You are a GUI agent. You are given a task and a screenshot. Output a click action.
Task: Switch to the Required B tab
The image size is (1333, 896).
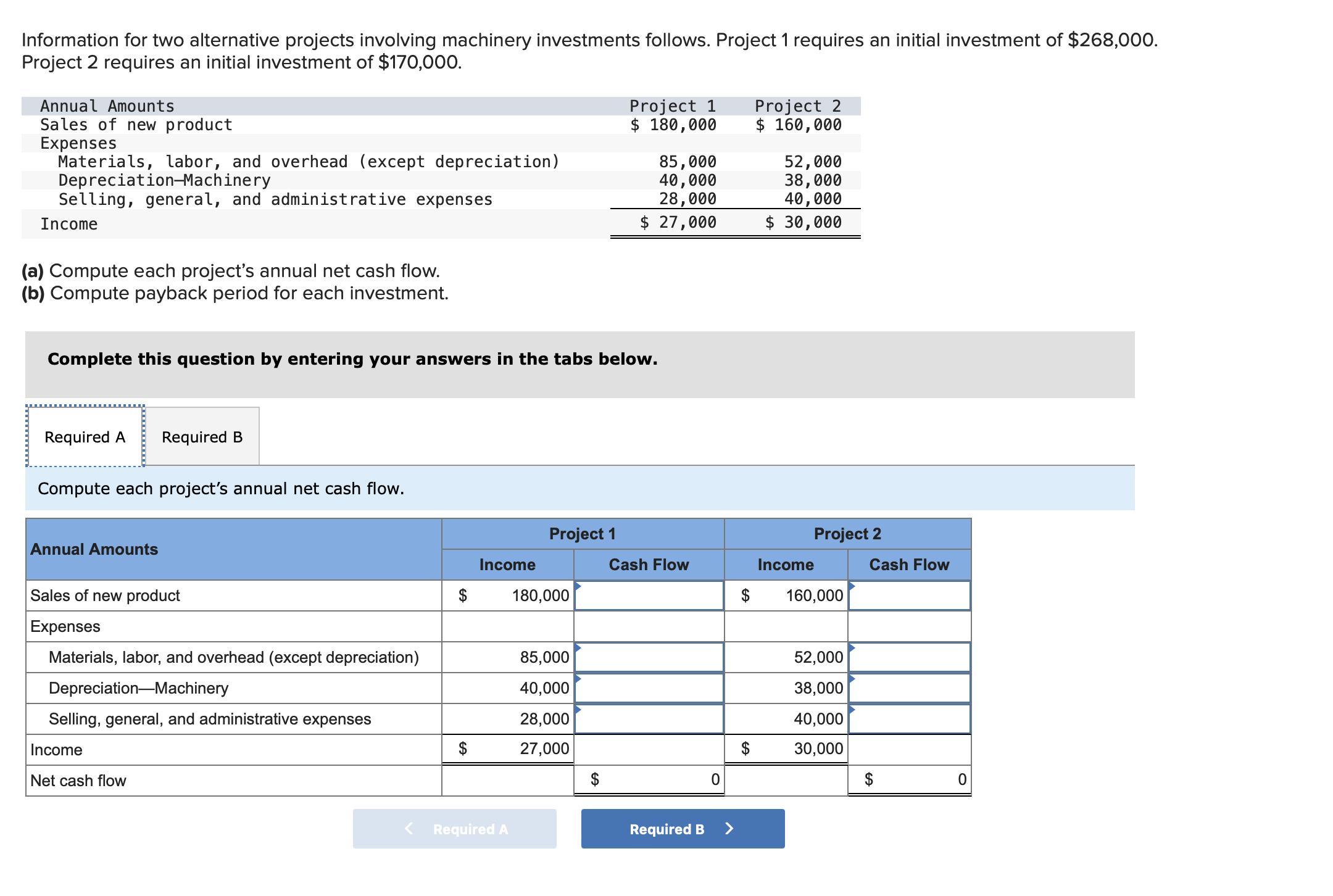coord(202,437)
